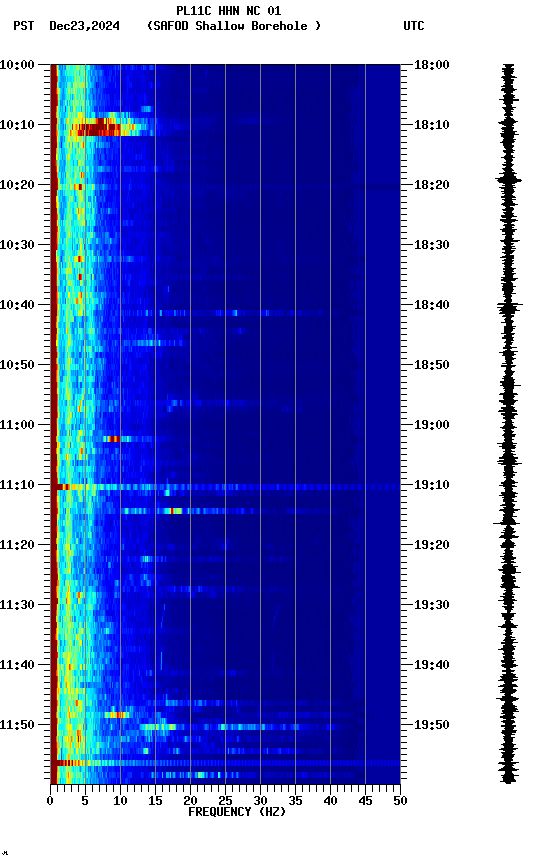Viewport: 552px width, 864px height.
Task: Click the 11:50 PST time tick label
Action: (x=17, y=725)
